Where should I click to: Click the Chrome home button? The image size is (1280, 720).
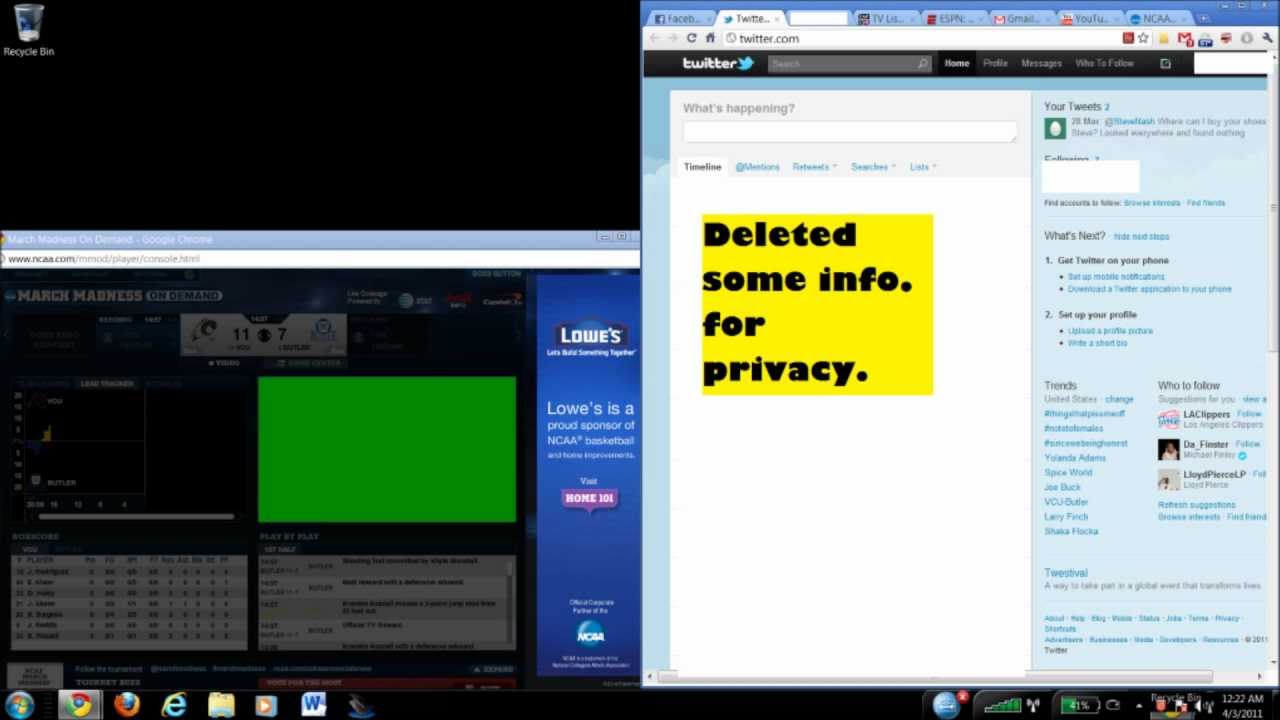tap(710, 38)
